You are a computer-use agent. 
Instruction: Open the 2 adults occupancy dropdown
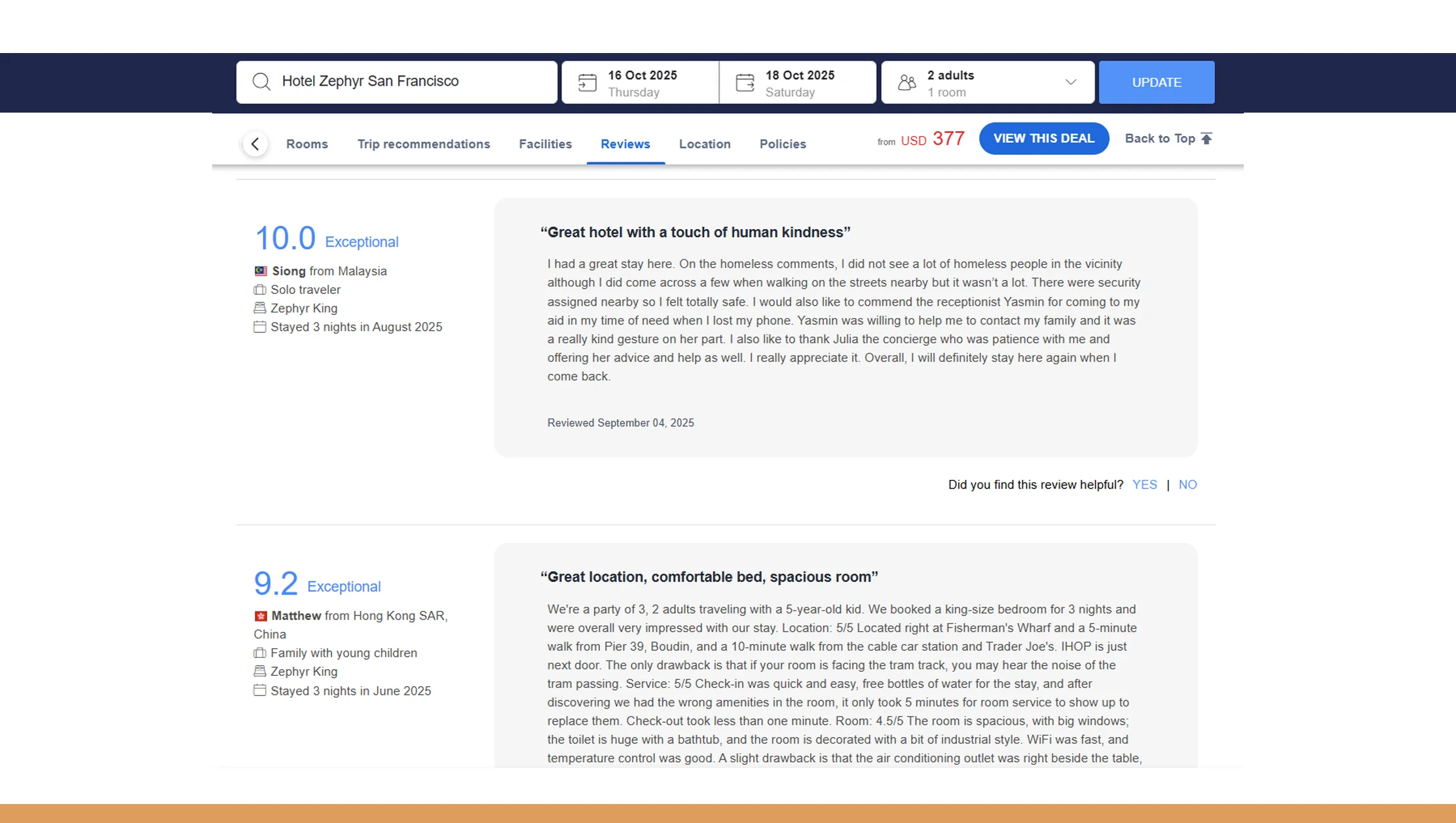pyautogui.click(x=1070, y=82)
